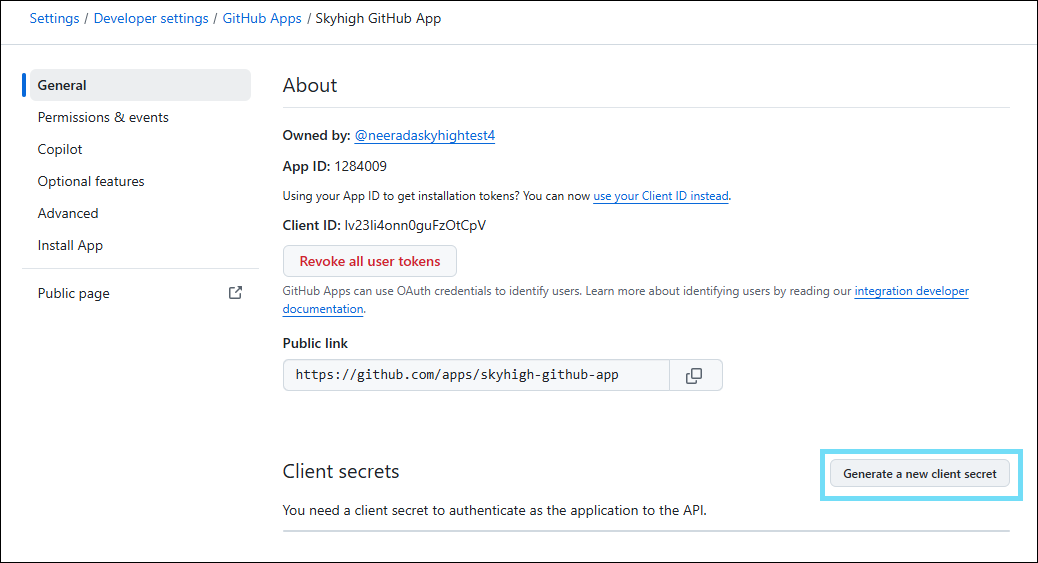Open the external link icon beside Public page
This screenshot has width=1038, height=563.
pos(235,293)
